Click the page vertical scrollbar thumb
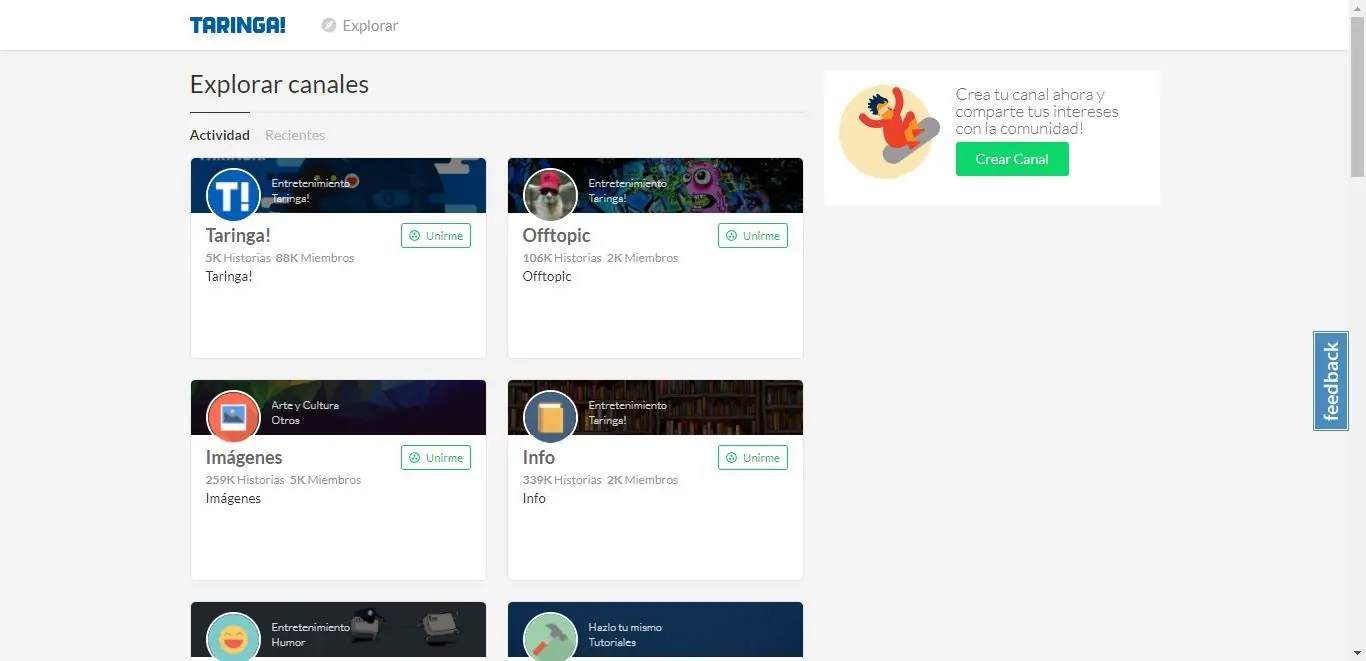1366x661 pixels. [x=1357, y=96]
